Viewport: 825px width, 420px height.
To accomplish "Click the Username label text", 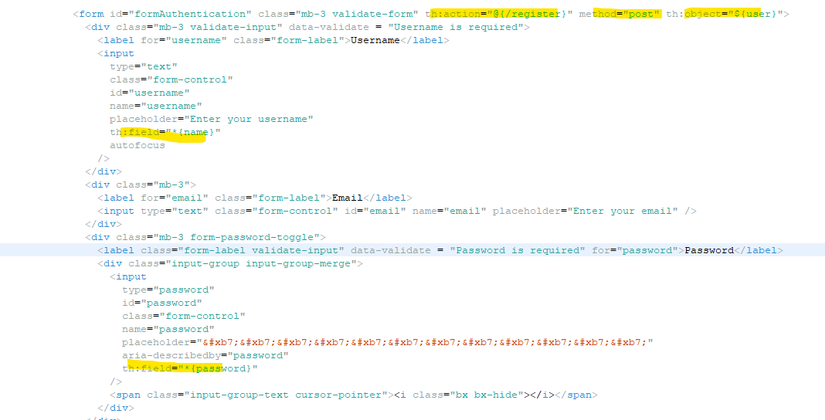I will pos(375,40).
